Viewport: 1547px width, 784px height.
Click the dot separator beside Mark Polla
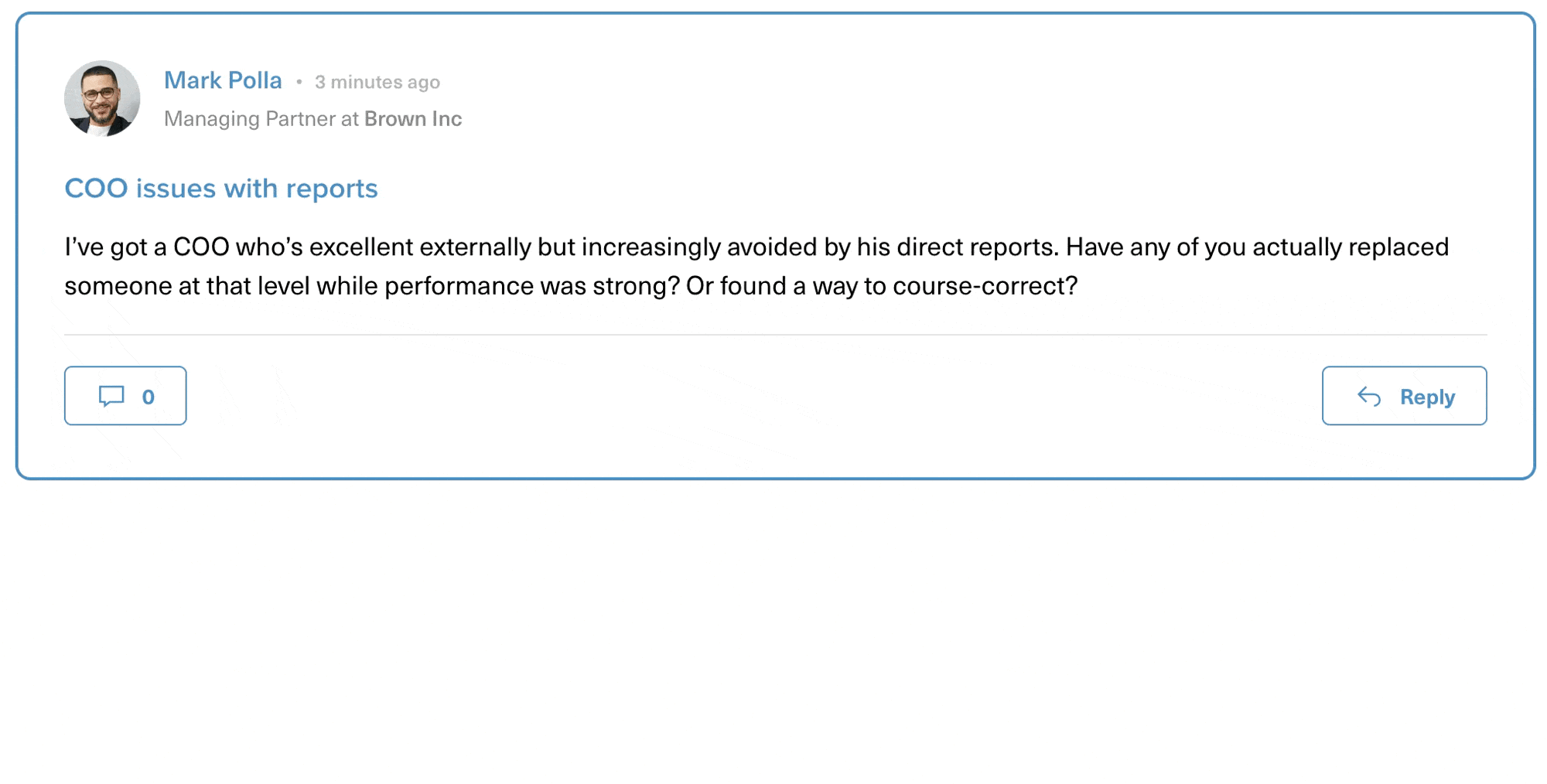[299, 82]
